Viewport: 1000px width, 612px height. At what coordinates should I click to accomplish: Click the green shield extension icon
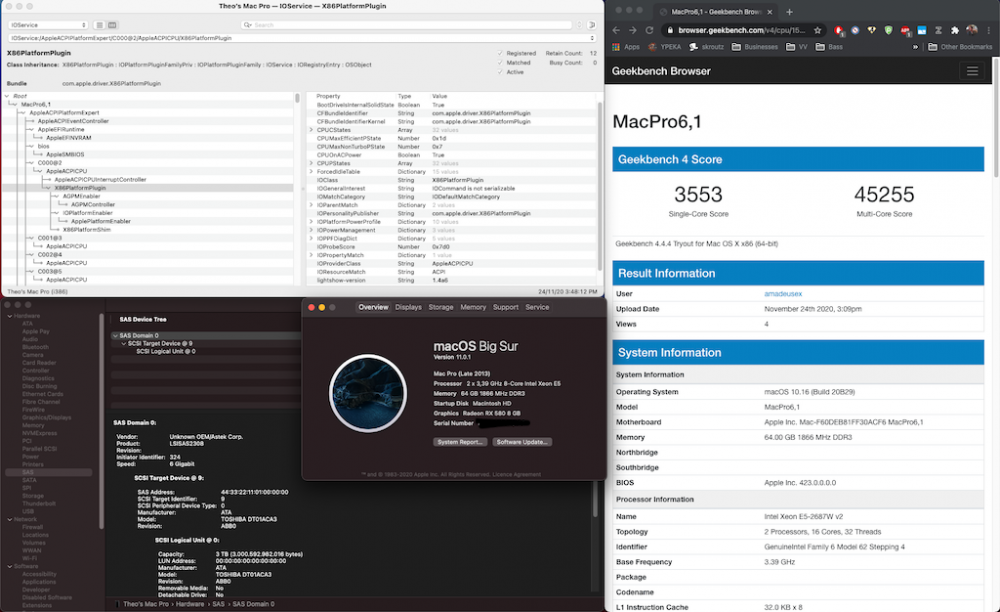(888, 30)
